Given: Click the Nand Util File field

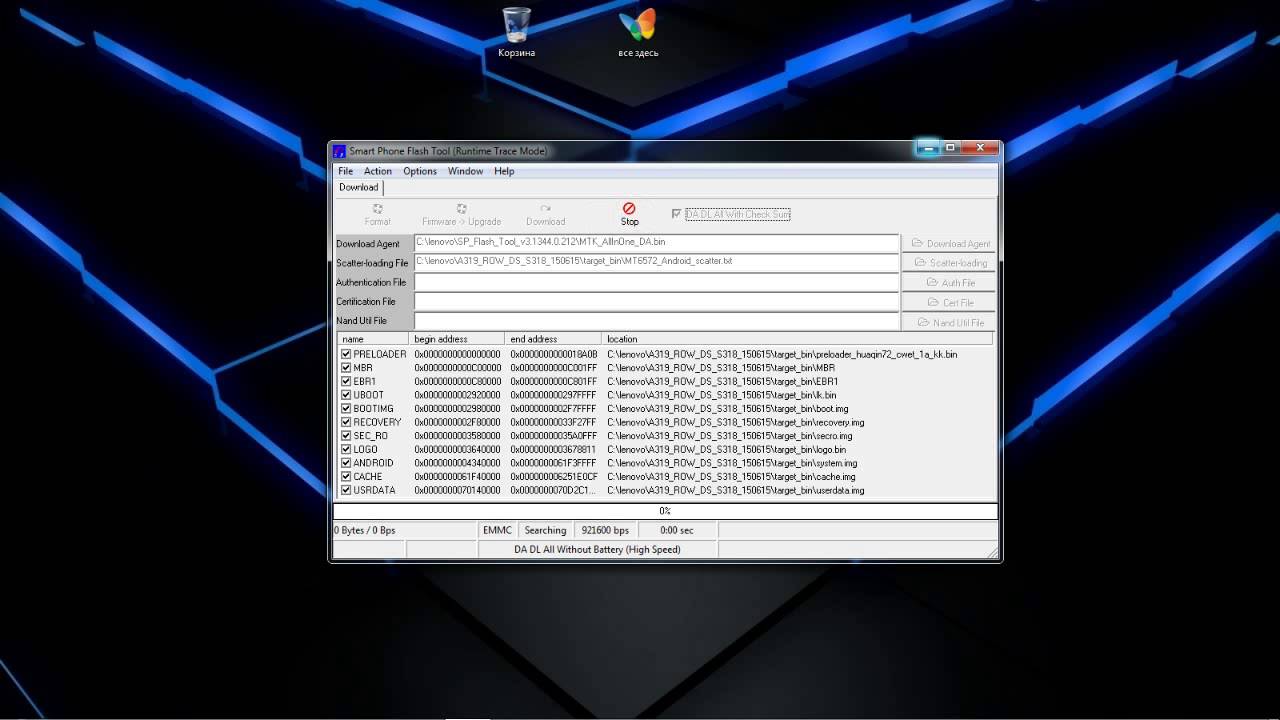Looking at the screenshot, I should pos(657,321).
